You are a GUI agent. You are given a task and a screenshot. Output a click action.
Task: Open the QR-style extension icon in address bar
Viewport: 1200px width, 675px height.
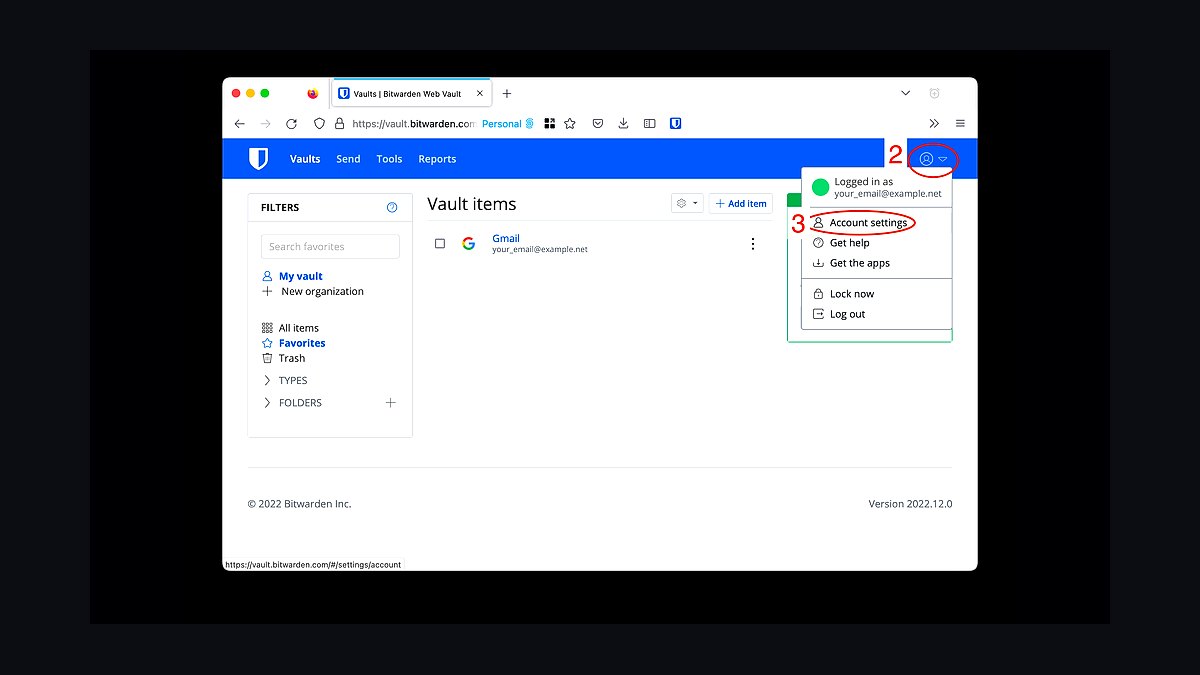click(549, 124)
